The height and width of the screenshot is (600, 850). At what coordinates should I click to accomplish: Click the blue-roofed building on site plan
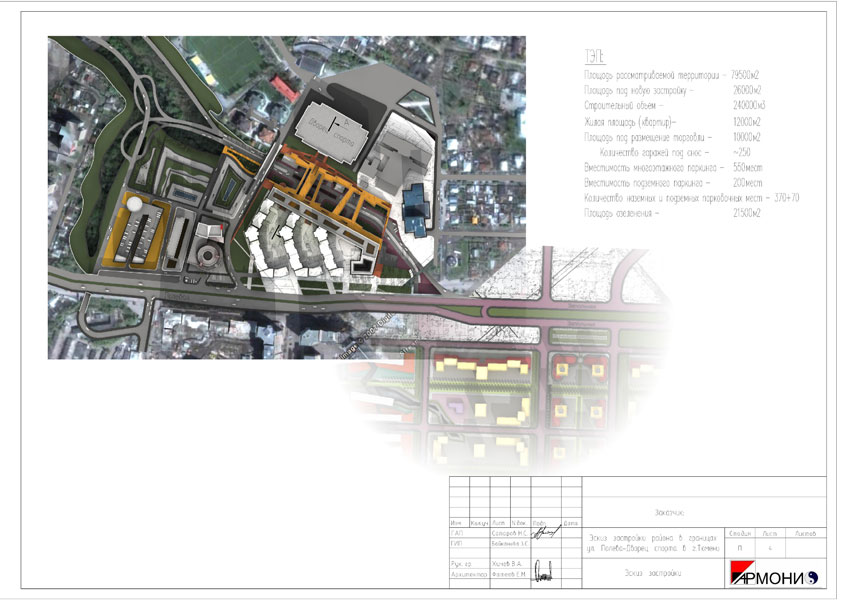[x=416, y=209]
